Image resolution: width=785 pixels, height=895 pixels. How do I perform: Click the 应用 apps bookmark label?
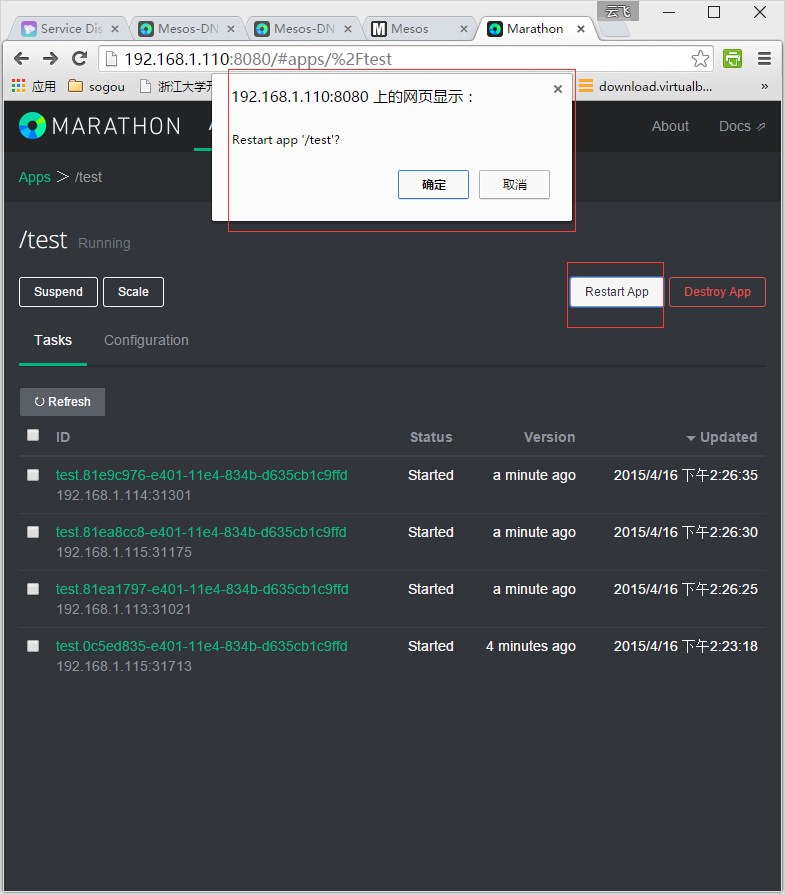[x=44, y=86]
